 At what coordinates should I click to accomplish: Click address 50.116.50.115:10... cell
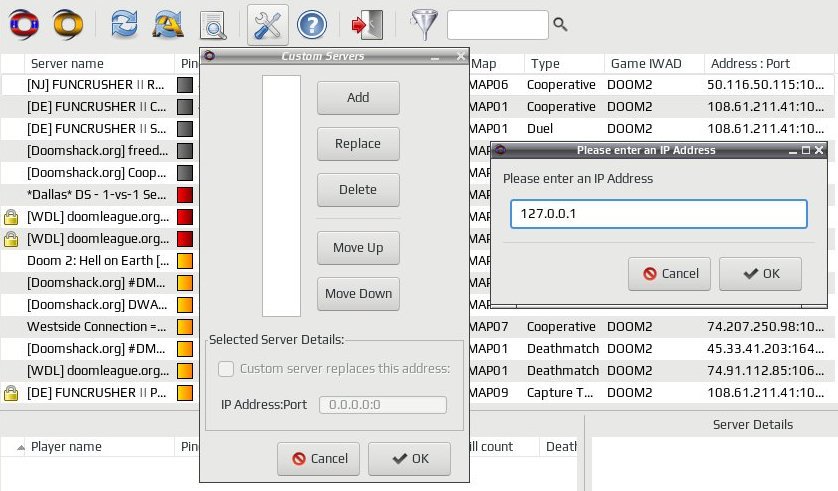[x=765, y=85]
